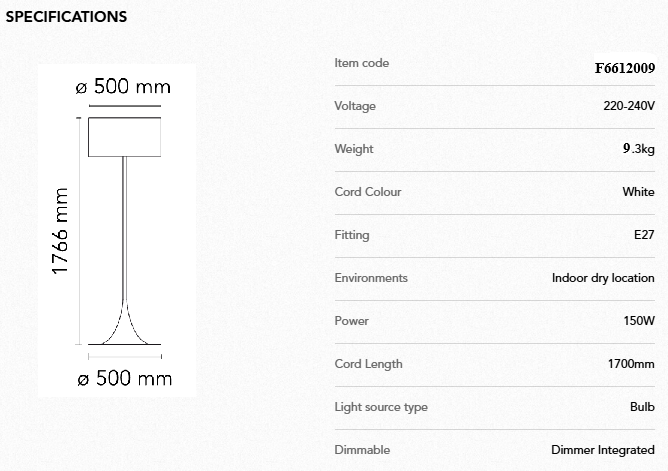Click the Dimmer Integrated value

[x=603, y=450]
